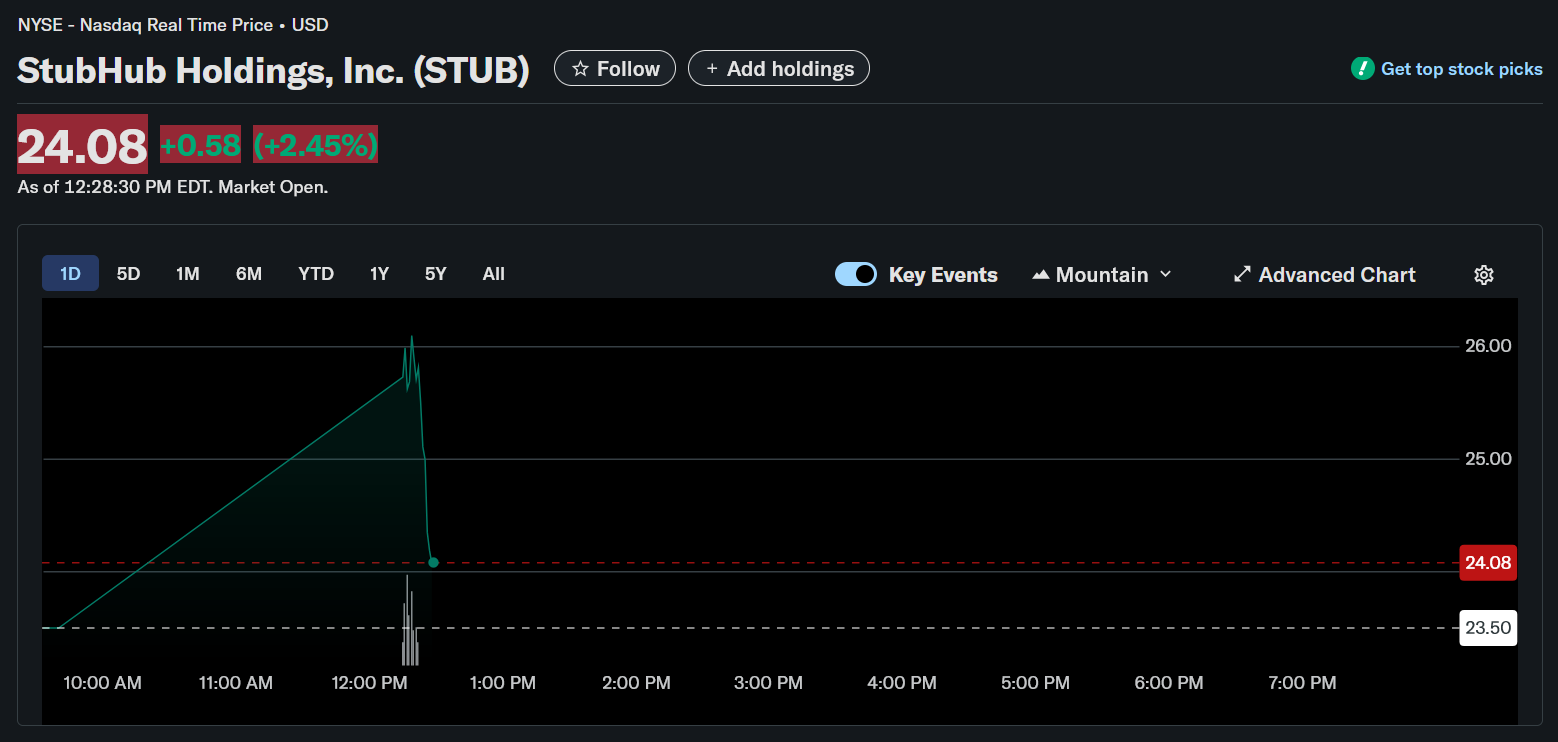Click the green exclamation badge icon
This screenshot has height=742, width=1558.
click(1362, 69)
